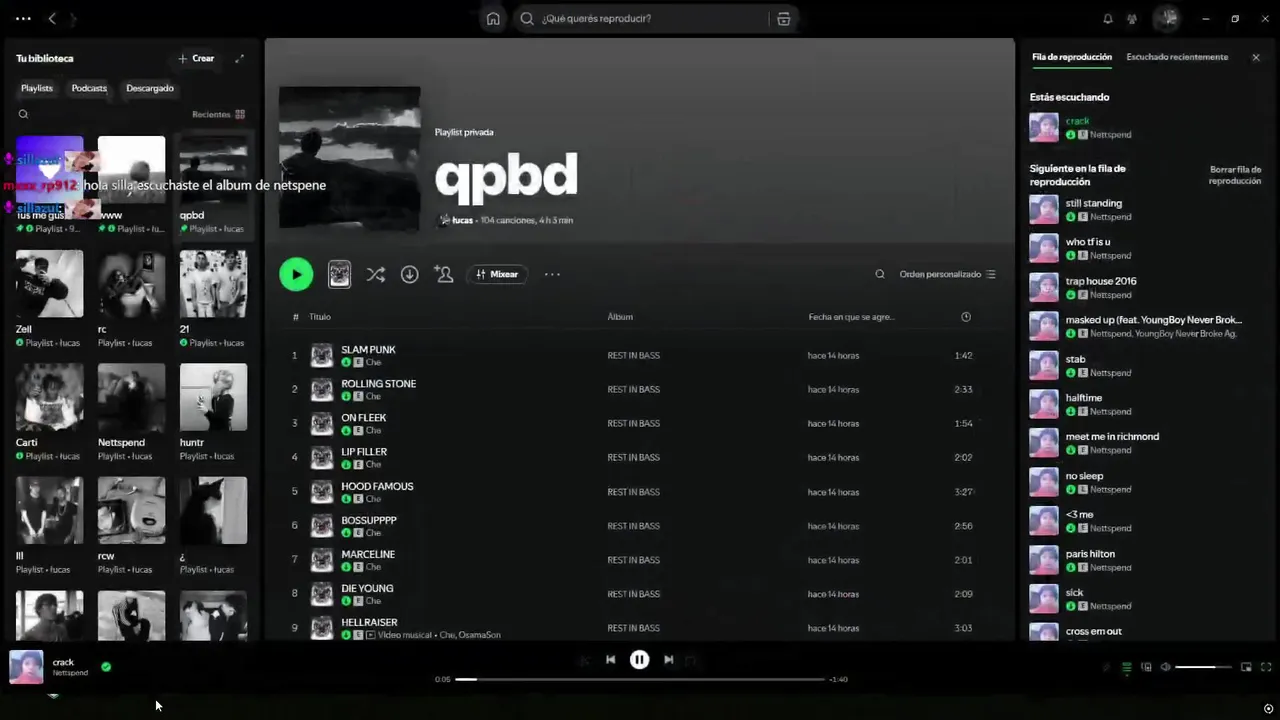Skip to previous track
Viewport: 1280px width, 720px height.
610,660
